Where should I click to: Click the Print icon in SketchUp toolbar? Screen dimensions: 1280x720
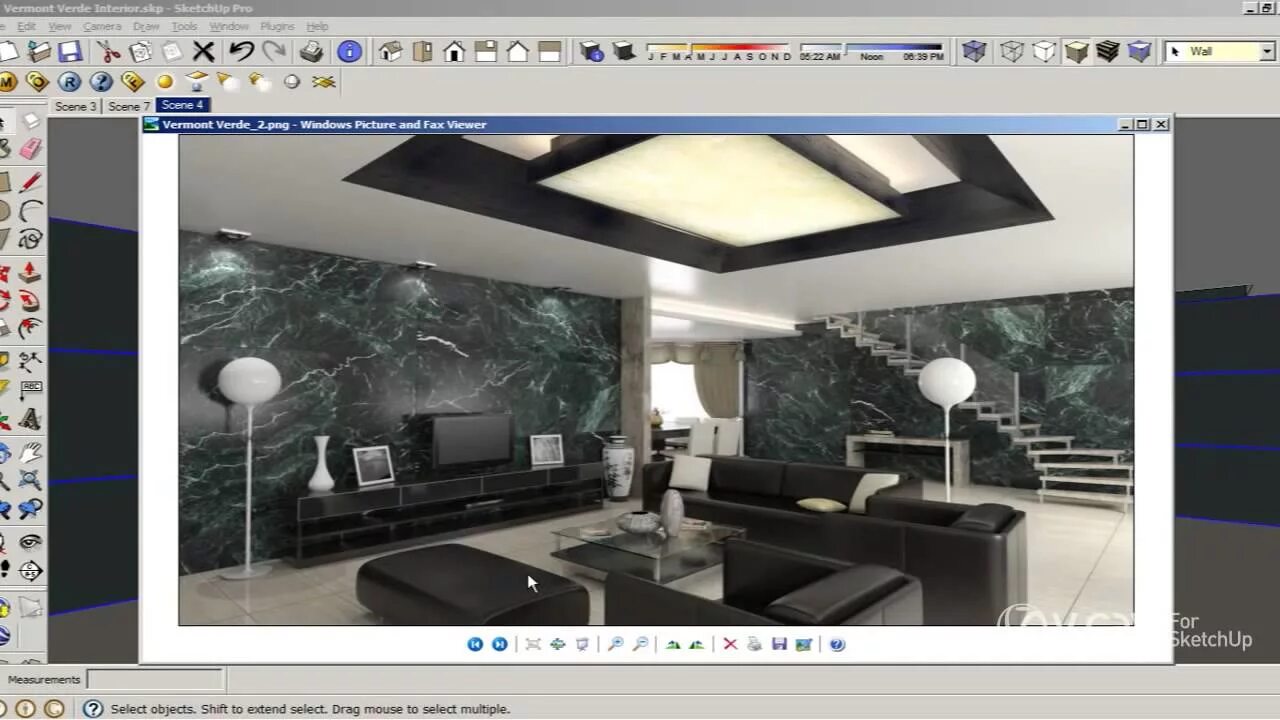tap(311, 51)
